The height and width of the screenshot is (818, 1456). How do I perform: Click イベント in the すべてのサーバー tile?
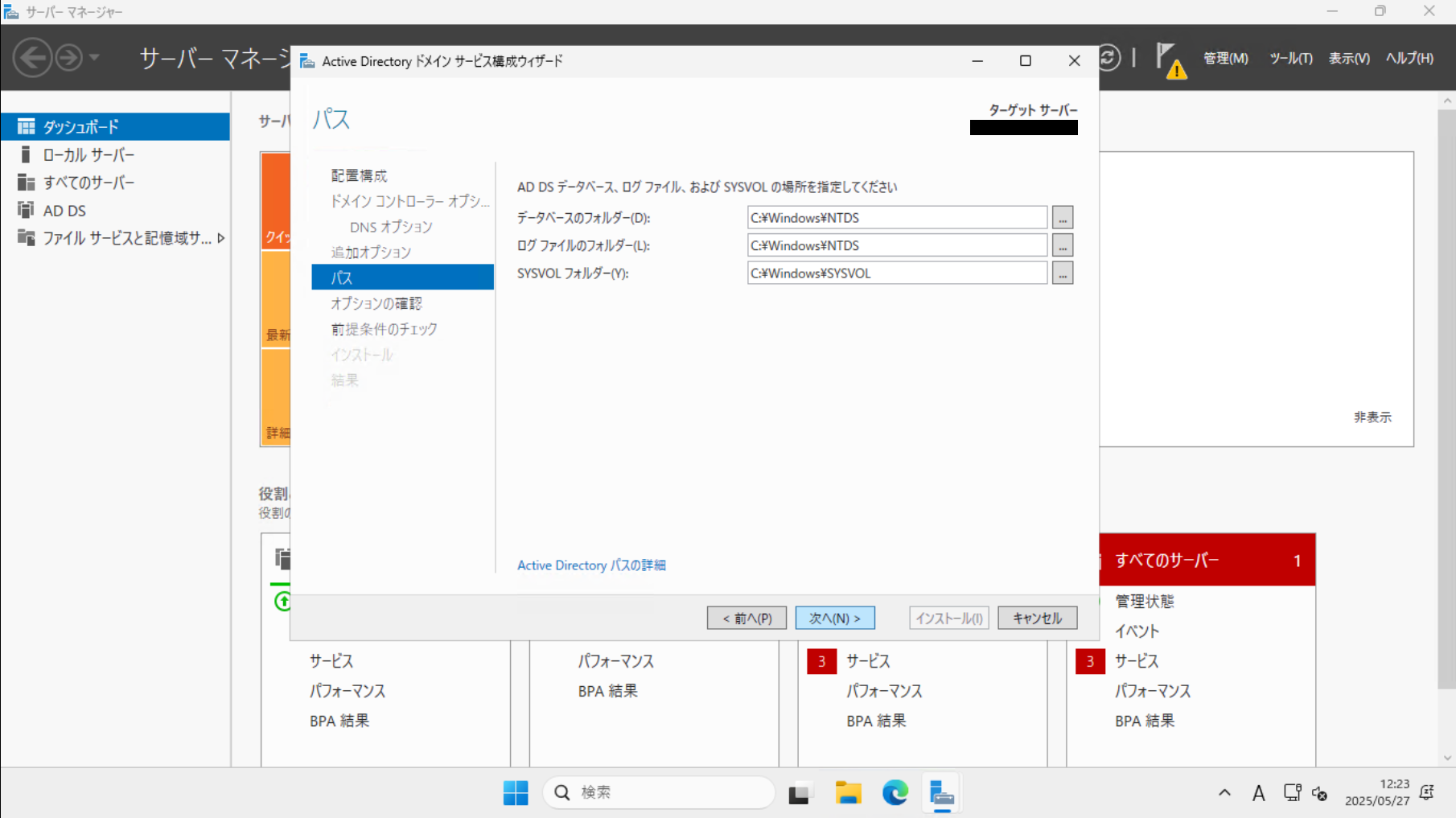1137,631
